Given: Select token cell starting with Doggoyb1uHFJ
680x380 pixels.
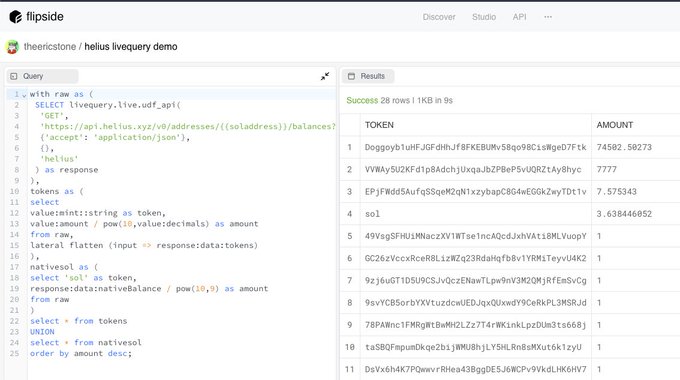Looking at the screenshot, I should (475, 147).
